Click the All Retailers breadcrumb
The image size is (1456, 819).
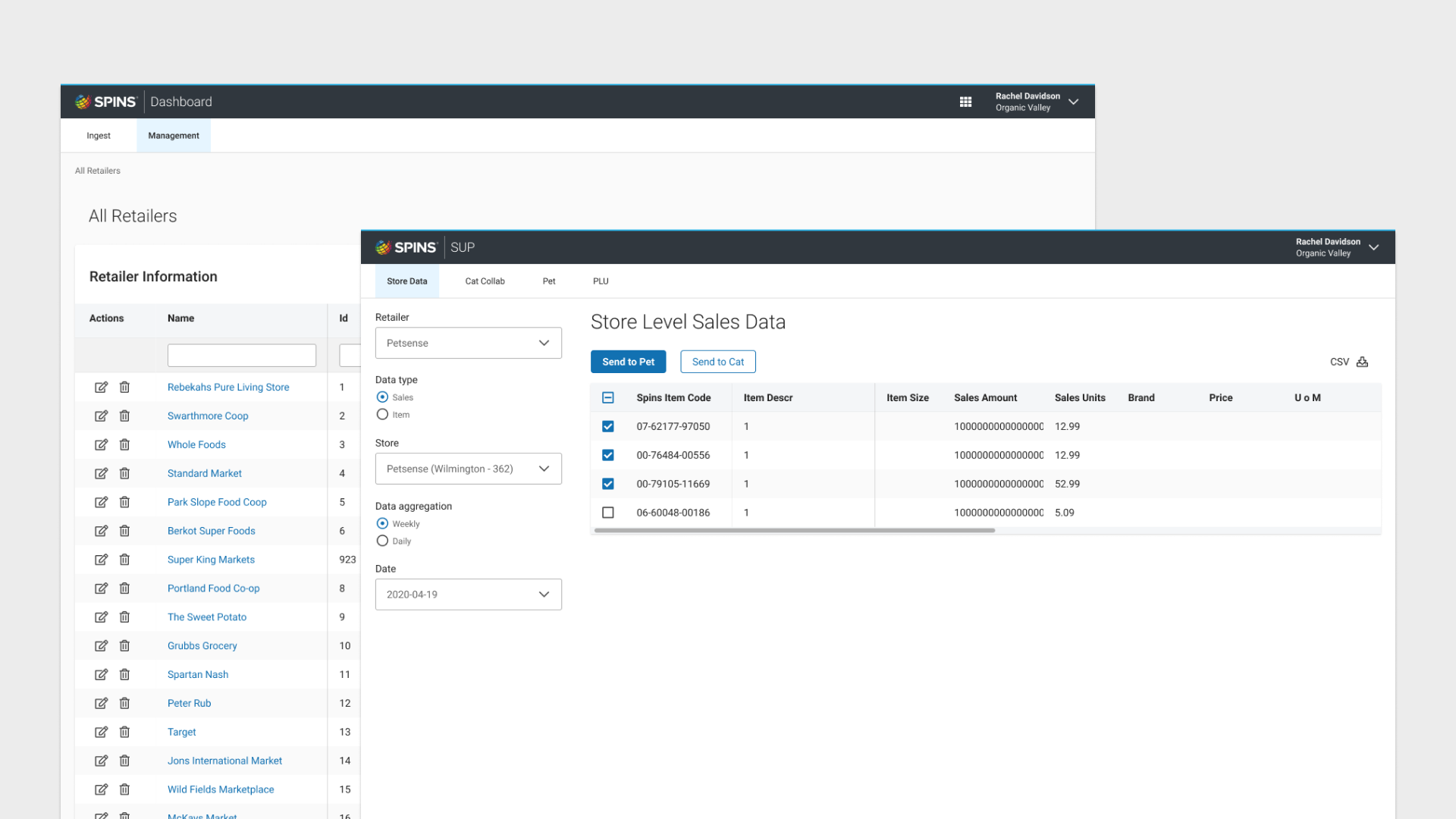97,171
